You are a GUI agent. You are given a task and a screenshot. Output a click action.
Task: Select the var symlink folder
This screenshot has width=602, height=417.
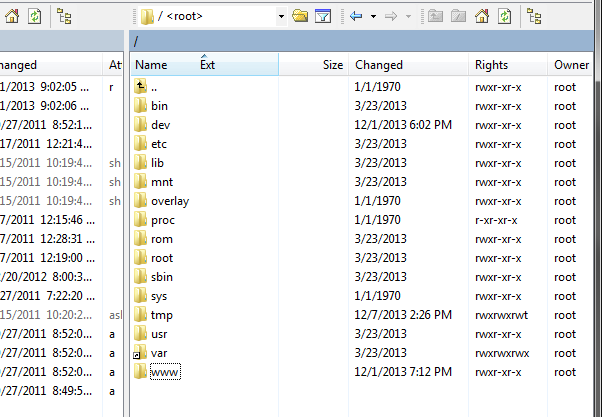coord(158,353)
